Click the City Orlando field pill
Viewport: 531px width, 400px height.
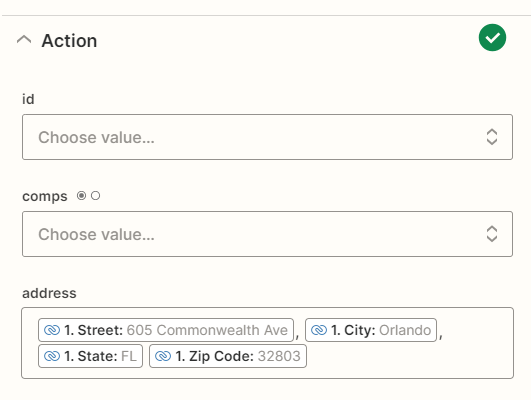tap(371, 330)
